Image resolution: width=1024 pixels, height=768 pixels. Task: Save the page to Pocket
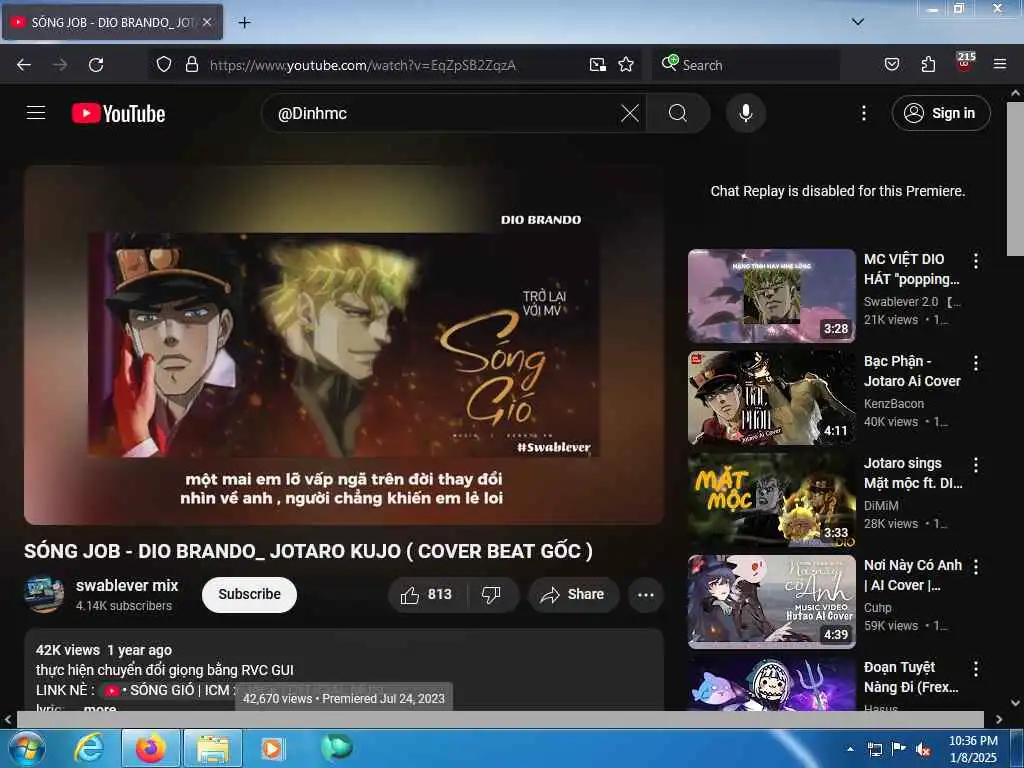[892, 64]
